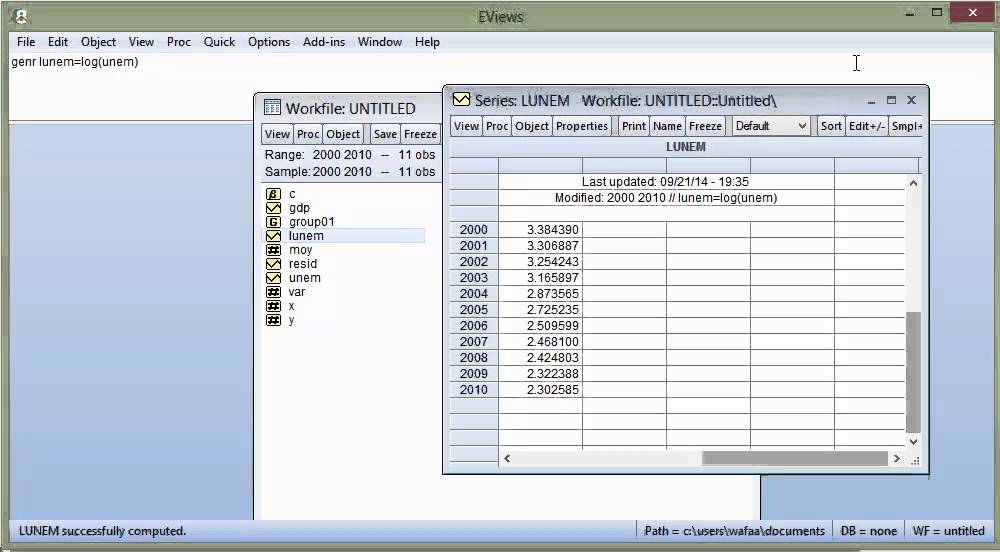Click View button in Series window toolbar

[466, 126]
